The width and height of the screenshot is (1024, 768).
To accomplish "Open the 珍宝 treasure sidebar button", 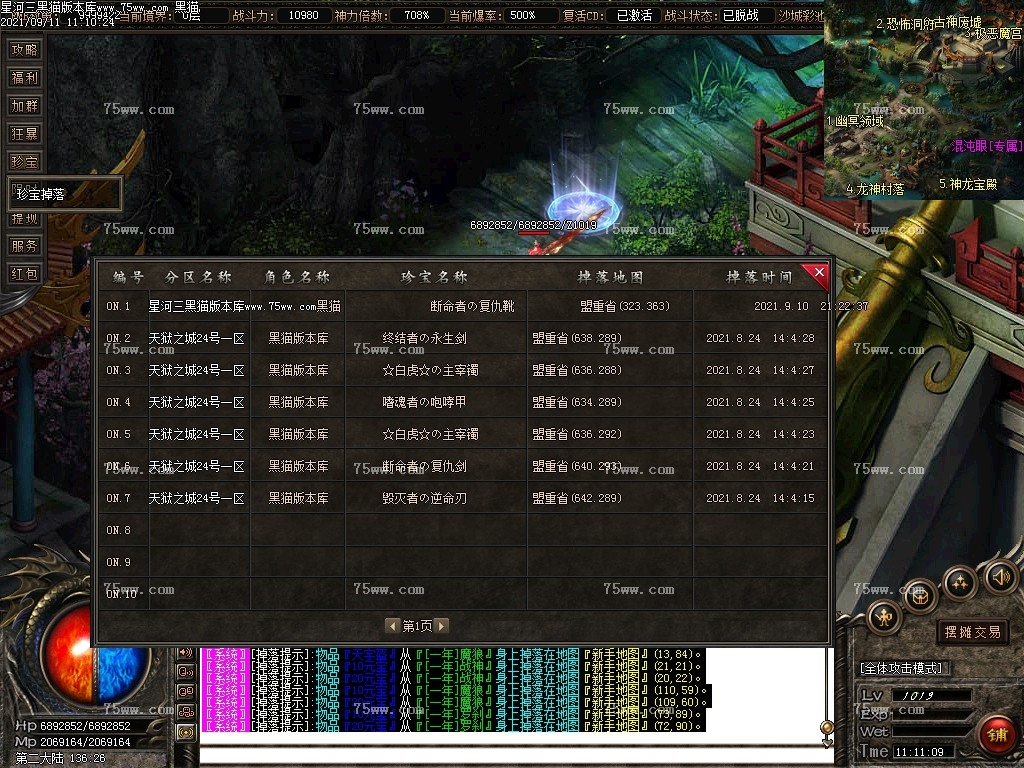I will click(x=24, y=162).
